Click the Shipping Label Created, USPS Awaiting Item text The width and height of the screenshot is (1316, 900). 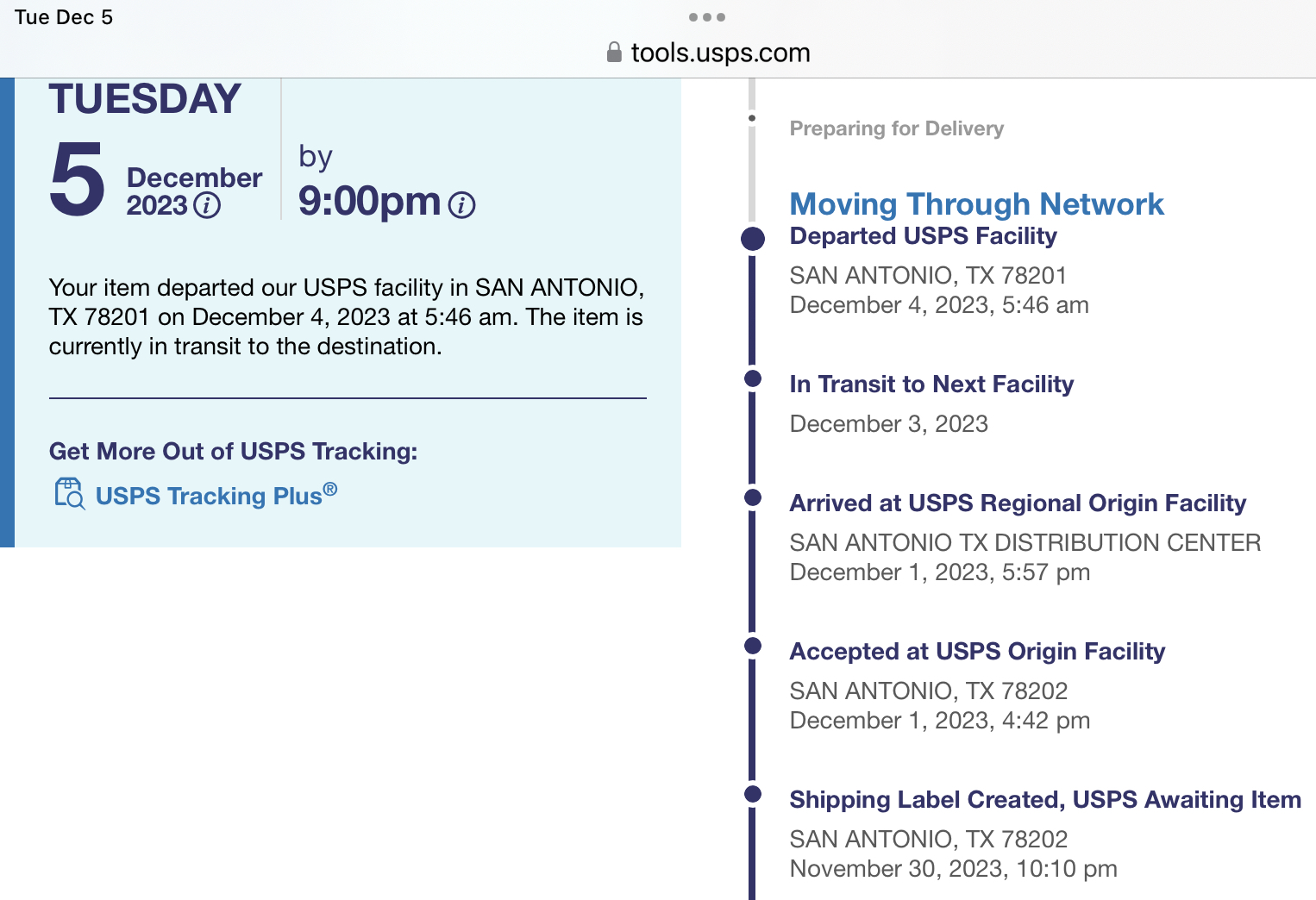coord(1045,800)
